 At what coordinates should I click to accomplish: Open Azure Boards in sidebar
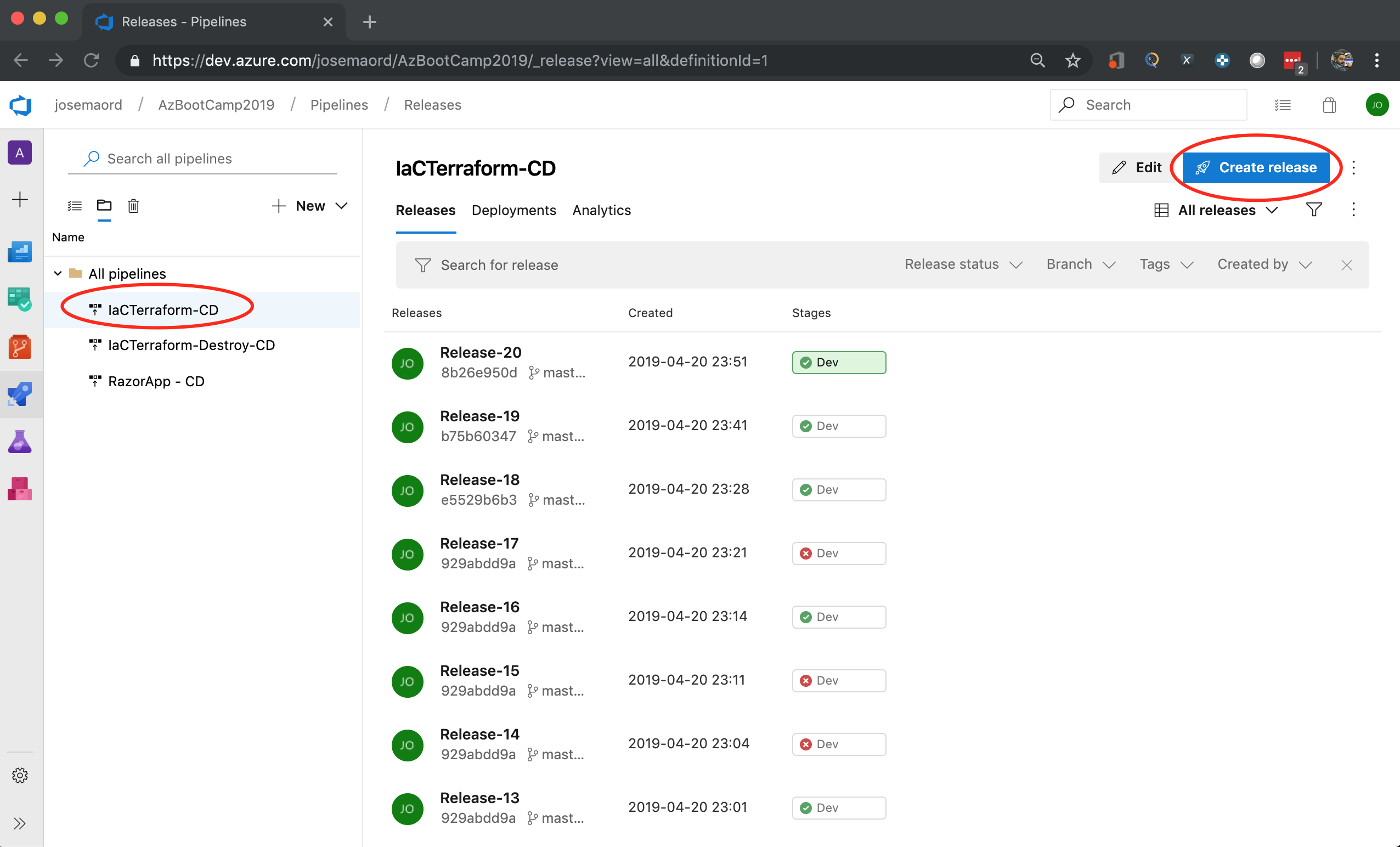pos(20,300)
